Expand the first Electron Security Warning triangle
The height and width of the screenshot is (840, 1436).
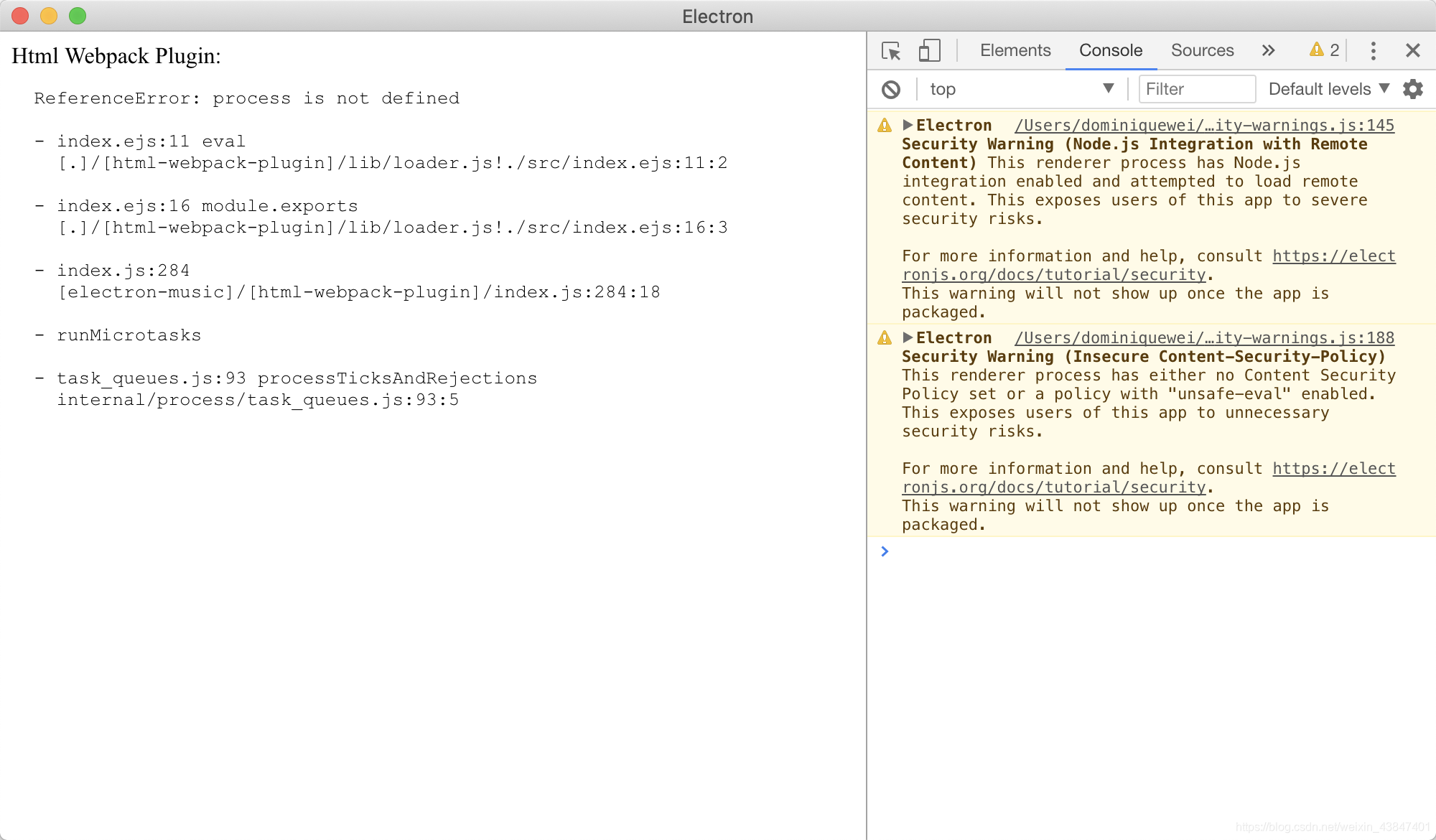tap(908, 125)
